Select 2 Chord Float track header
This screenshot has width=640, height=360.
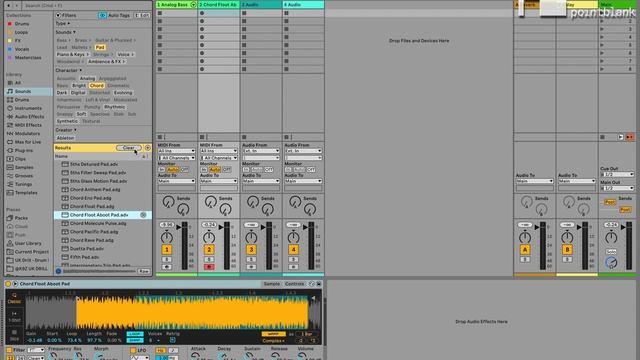coord(219,4)
